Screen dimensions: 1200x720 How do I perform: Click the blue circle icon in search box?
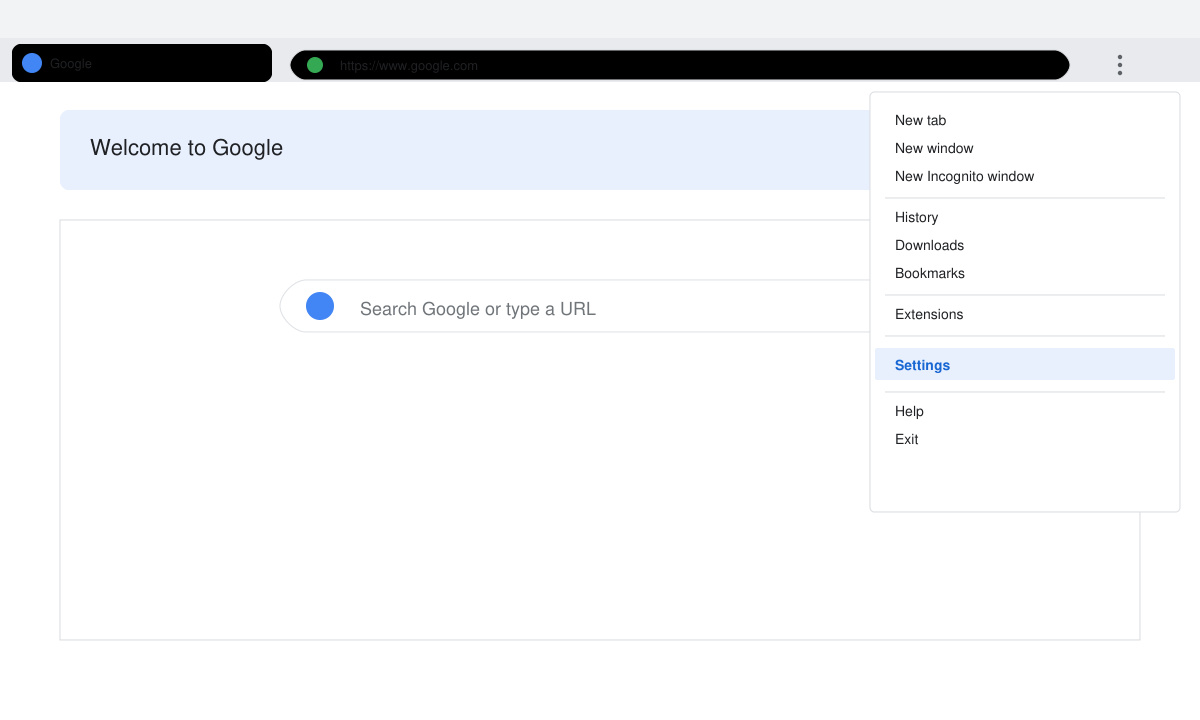[320, 306]
